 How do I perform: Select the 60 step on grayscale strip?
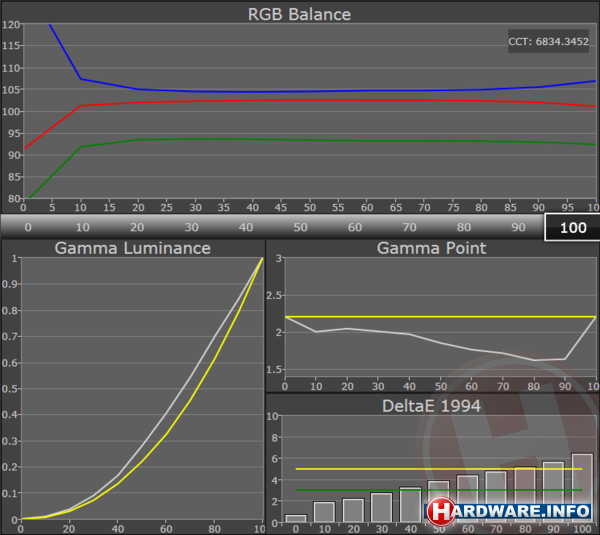pos(353,227)
